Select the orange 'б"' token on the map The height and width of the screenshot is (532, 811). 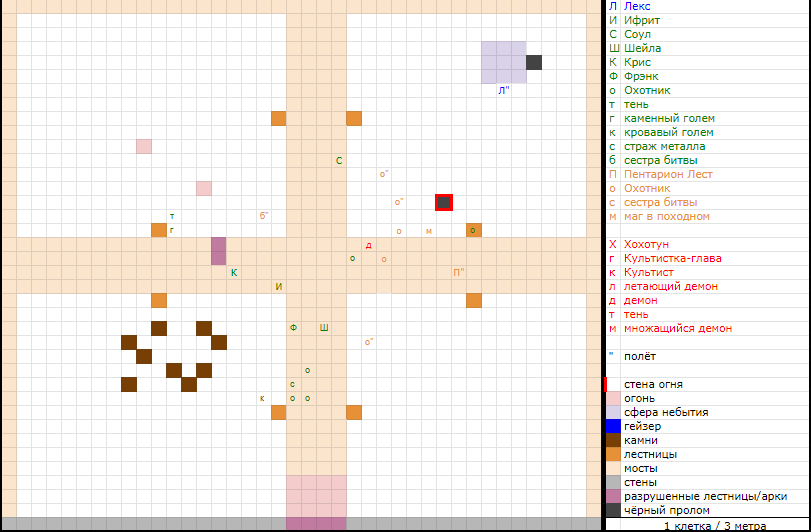point(264,216)
